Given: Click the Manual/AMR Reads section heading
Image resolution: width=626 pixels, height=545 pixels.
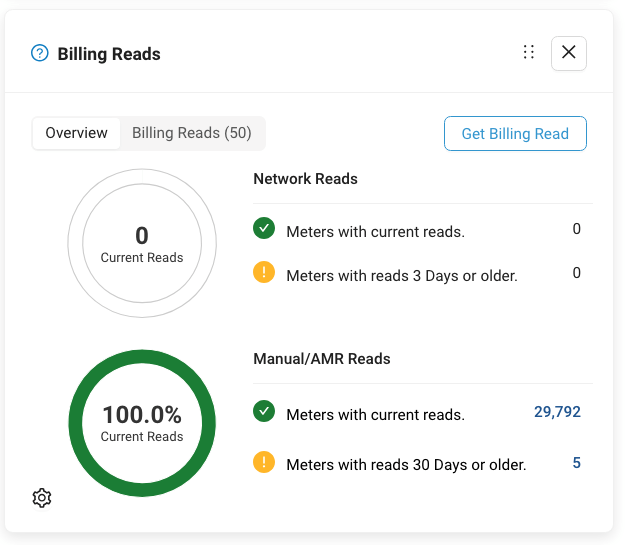Looking at the screenshot, I should [x=322, y=358].
